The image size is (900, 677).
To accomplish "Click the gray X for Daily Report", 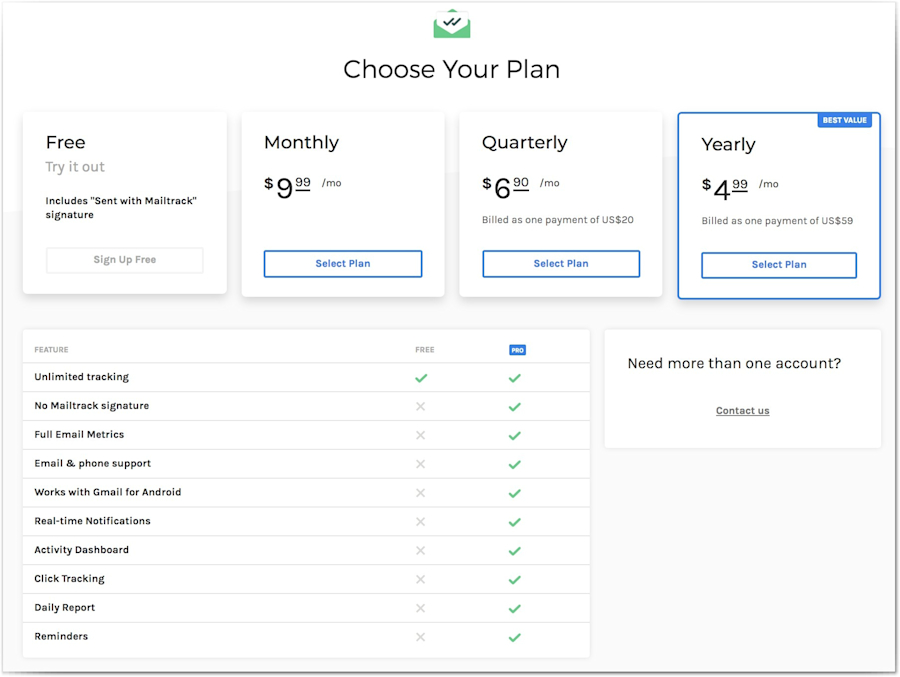I will (x=420, y=608).
